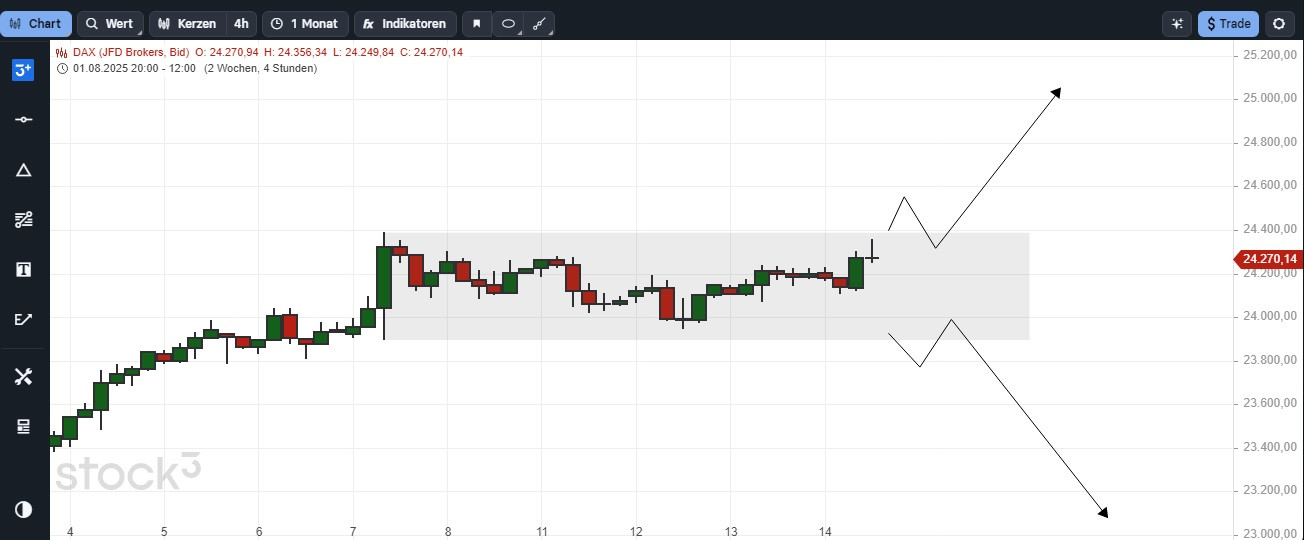Select the arrow drawing tool in sidebar
This screenshot has width=1304, height=540.
pos(23,320)
